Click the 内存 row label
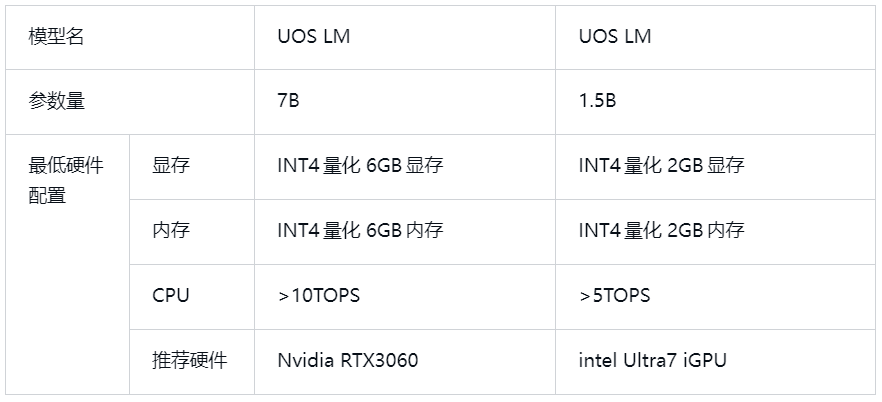This screenshot has height=402, width=882. tap(171, 230)
